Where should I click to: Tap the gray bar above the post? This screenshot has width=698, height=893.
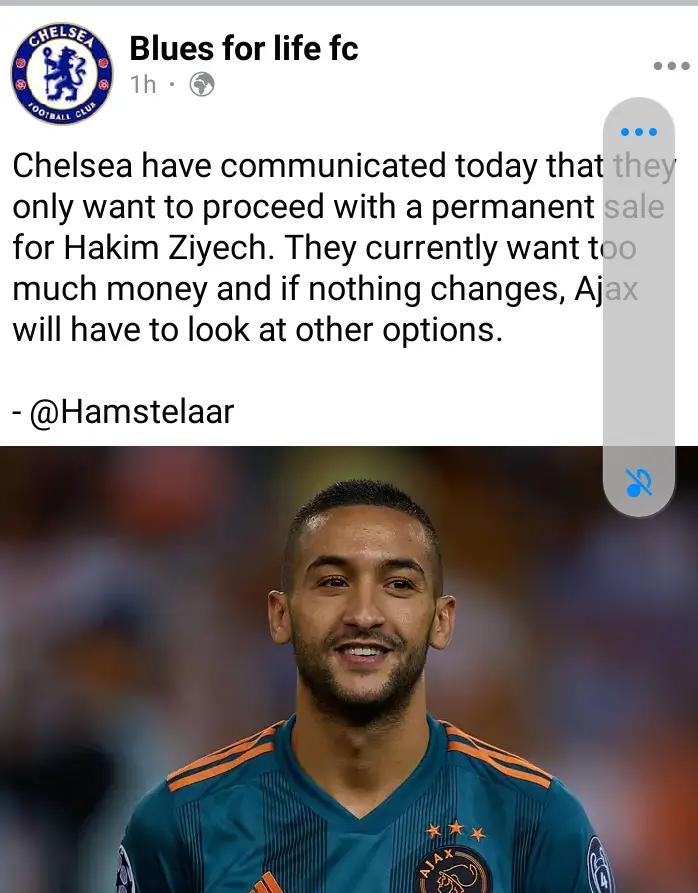point(349,3)
